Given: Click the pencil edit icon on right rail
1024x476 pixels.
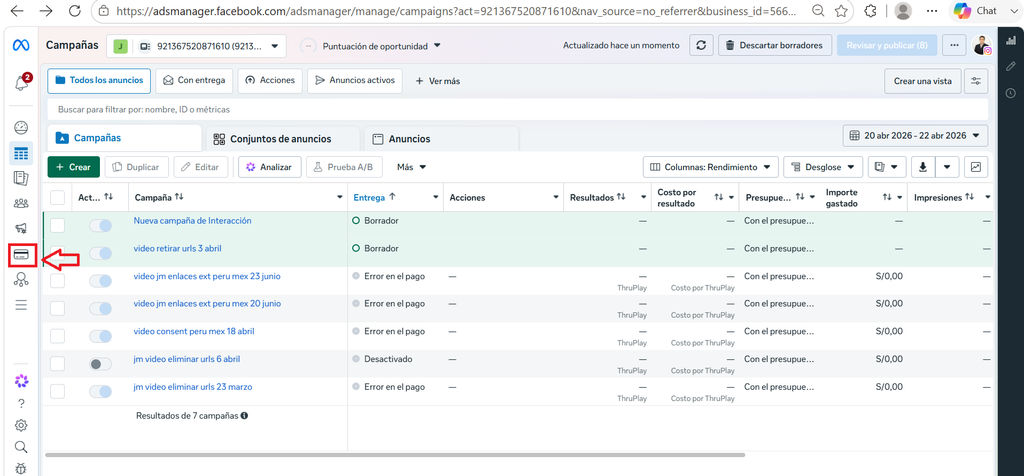Looking at the screenshot, I should click(x=1011, y=66).
